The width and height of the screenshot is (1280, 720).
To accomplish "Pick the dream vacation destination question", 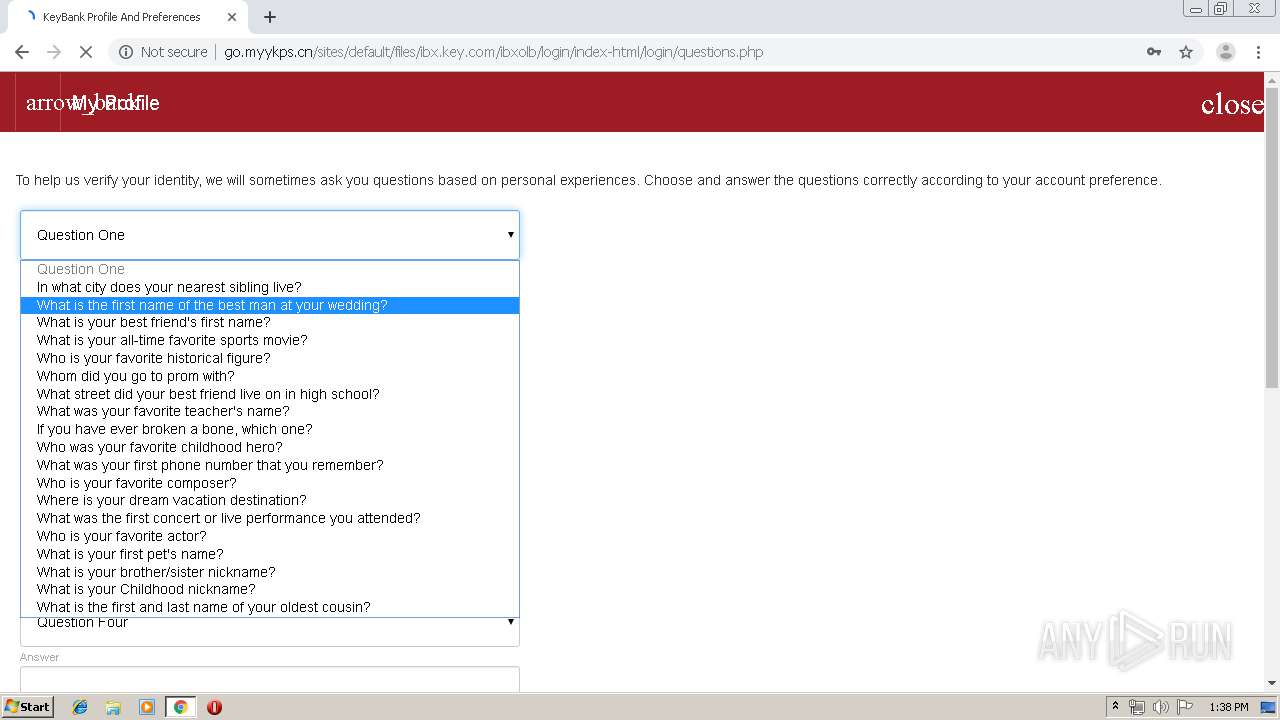I will tap(270, 500).
